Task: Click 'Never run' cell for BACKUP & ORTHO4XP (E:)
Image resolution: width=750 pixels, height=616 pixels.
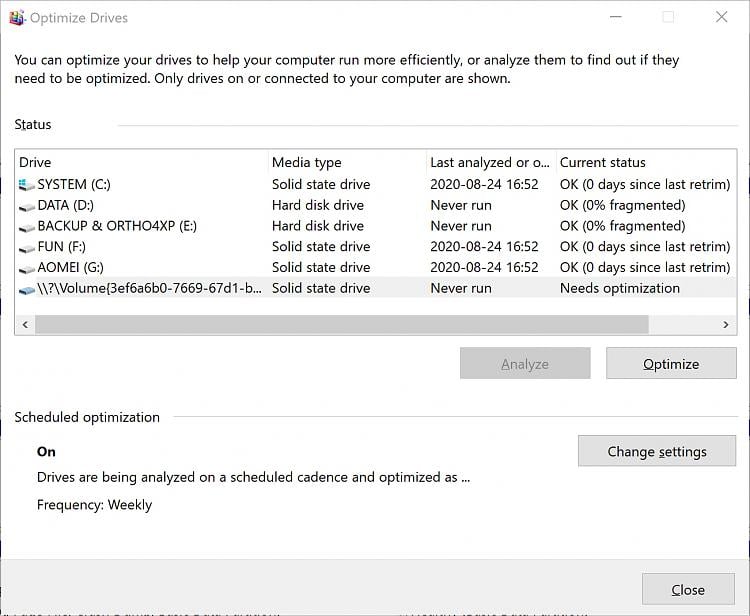Action: [x=461, y=226]
